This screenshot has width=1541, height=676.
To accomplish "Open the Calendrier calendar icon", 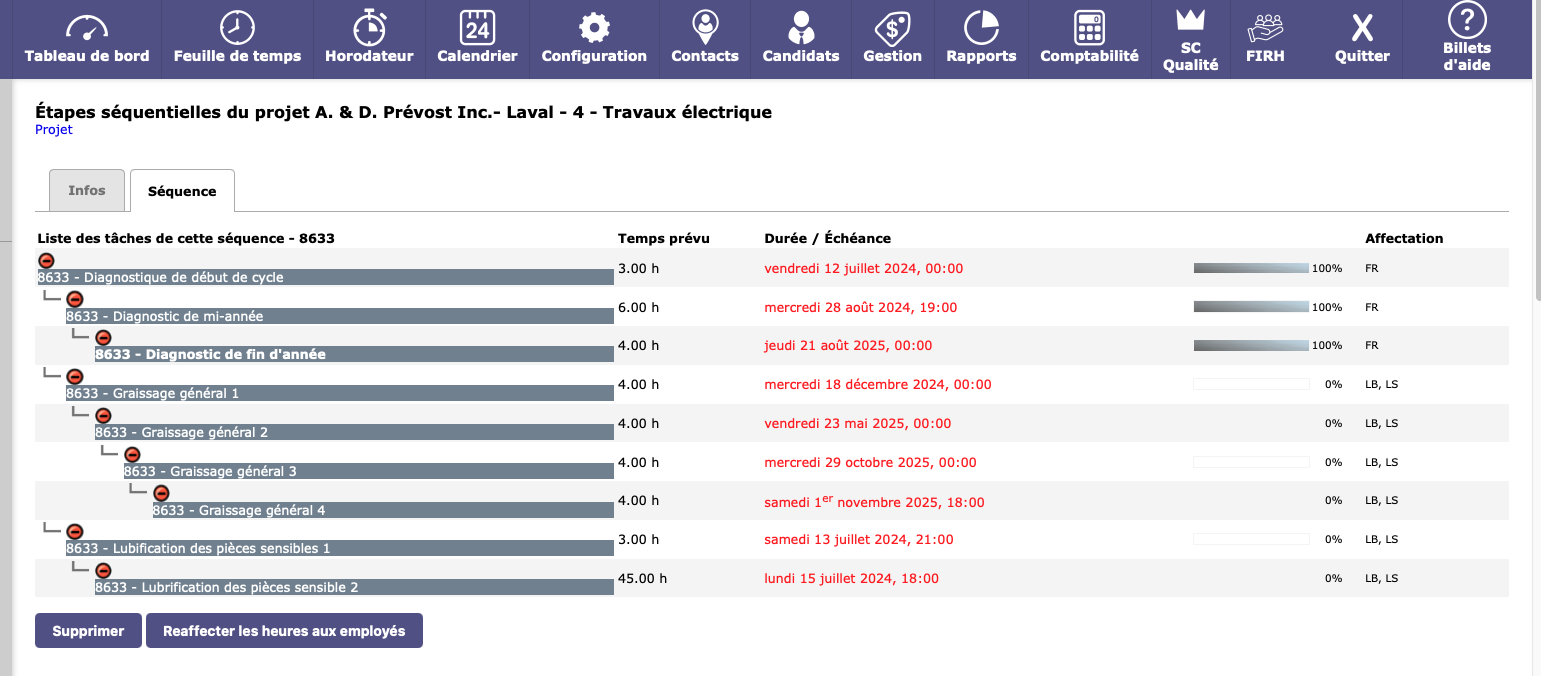I will [x=477, y=26].
